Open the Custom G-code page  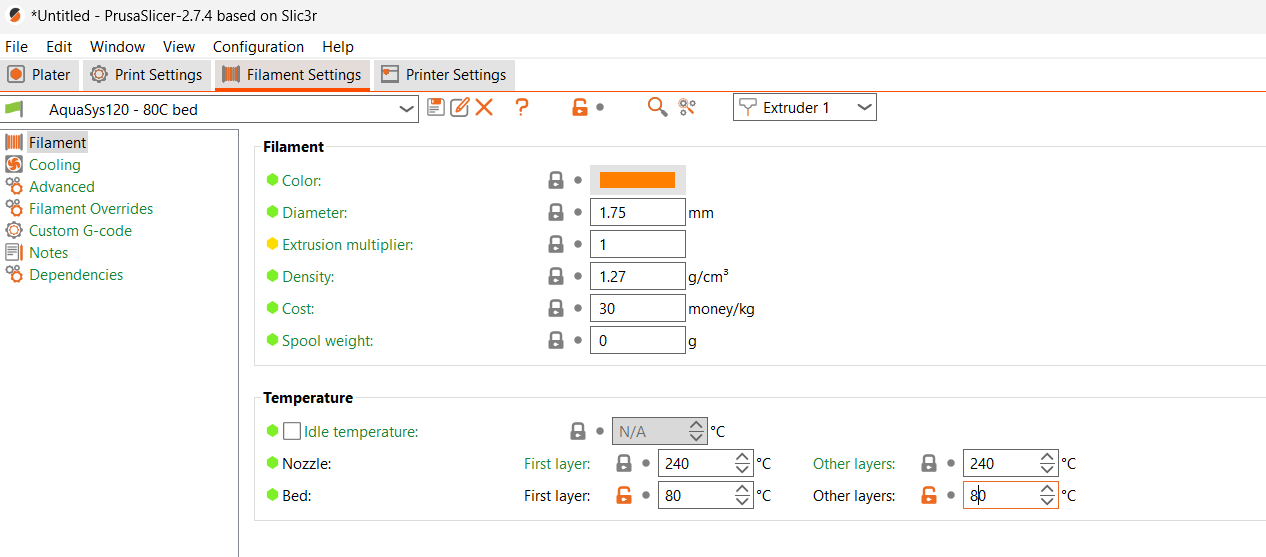click(x=80, y=231)
